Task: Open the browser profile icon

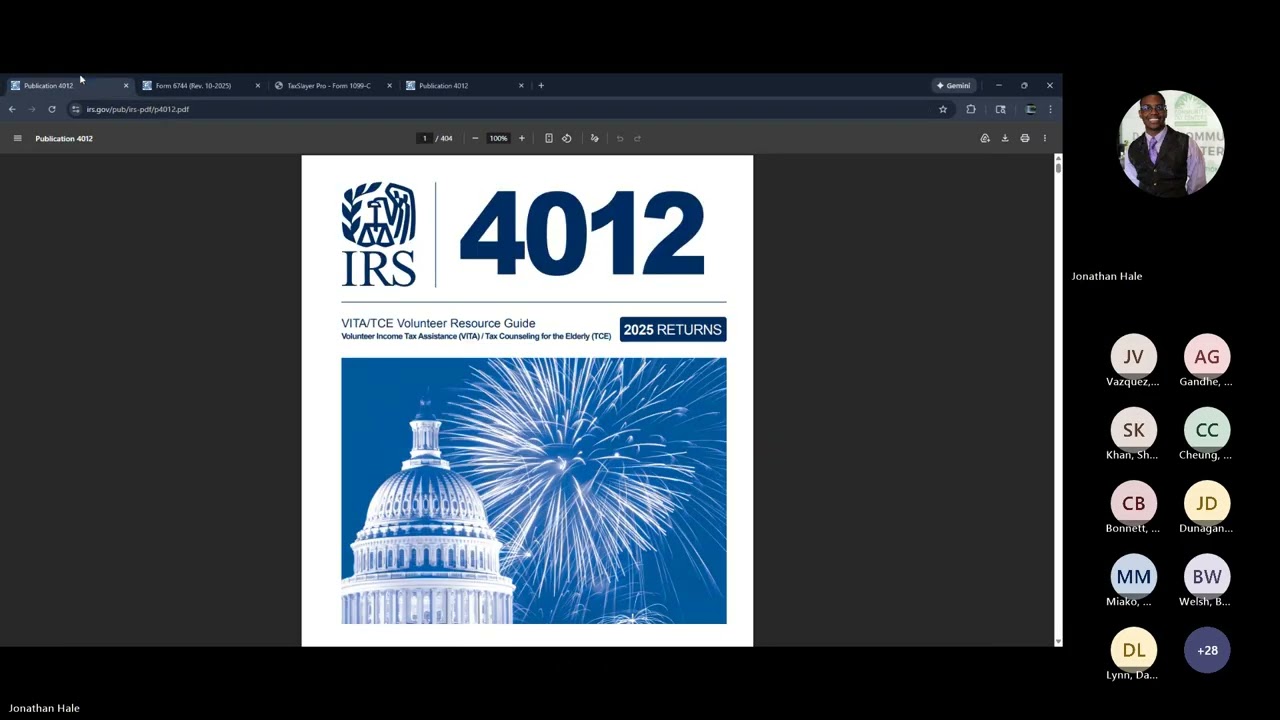Action: [x=1031, y=109]
